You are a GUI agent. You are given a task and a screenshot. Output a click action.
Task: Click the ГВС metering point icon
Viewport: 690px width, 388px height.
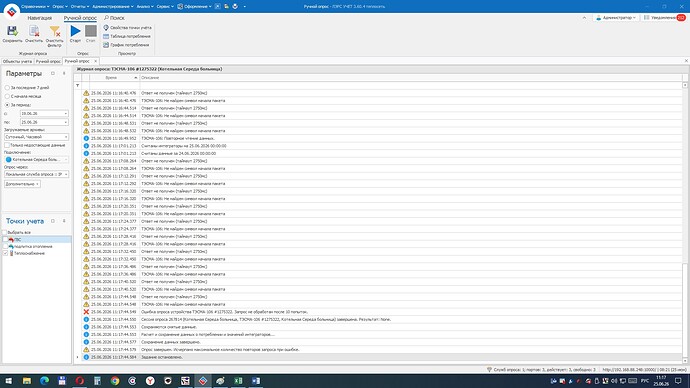click(x=11, y=239)
